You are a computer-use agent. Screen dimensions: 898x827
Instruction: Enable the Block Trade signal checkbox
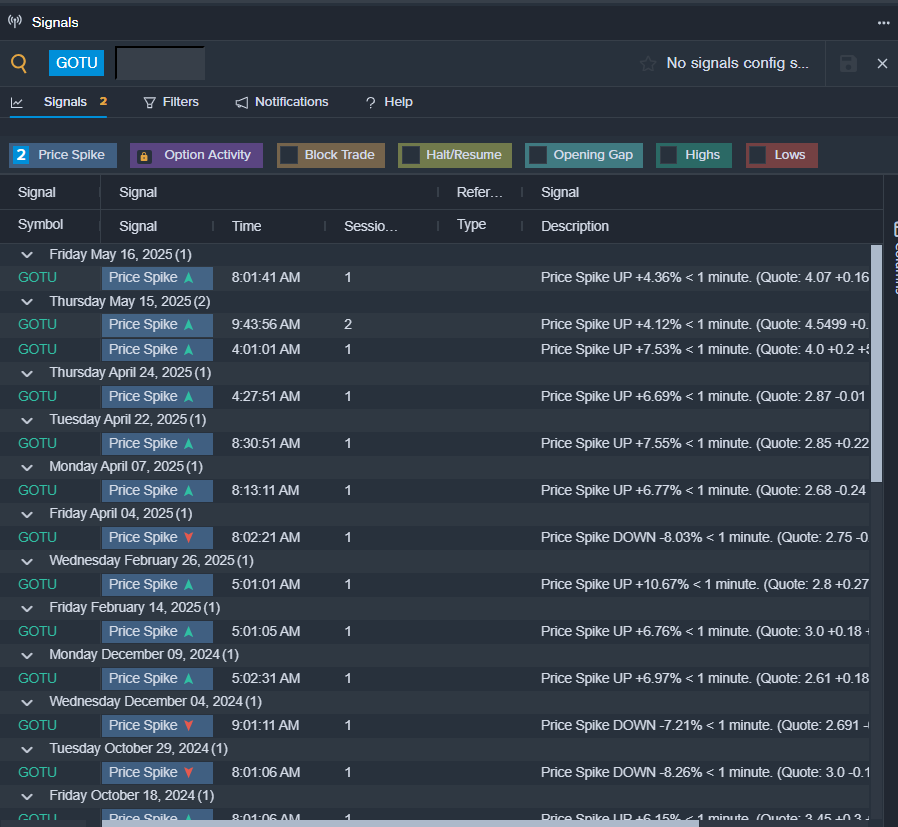pyautogui.click(x=289, y=155)
